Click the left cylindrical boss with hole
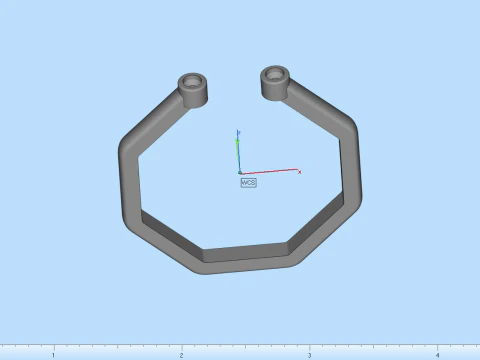 (193, 90)
